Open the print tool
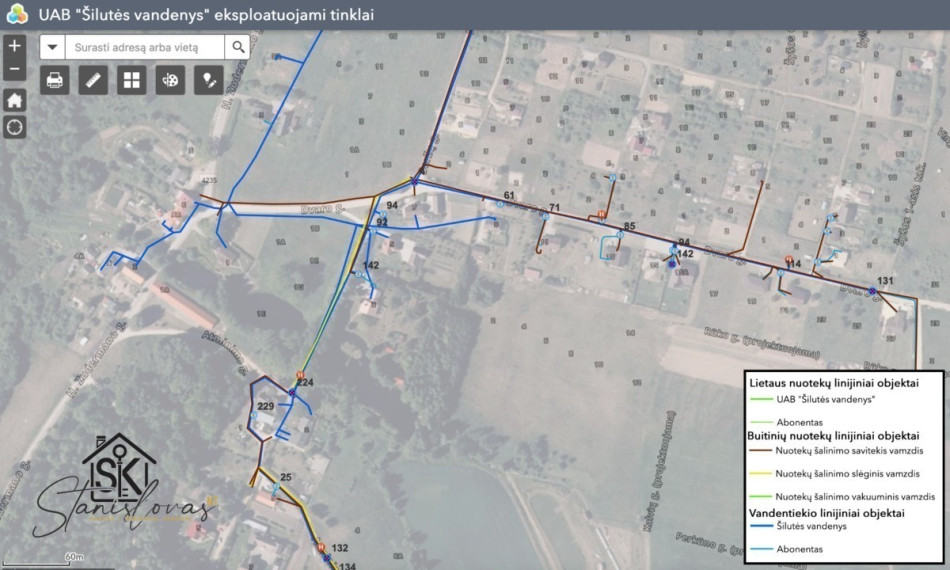950x570 pixels. pos(55,80)
